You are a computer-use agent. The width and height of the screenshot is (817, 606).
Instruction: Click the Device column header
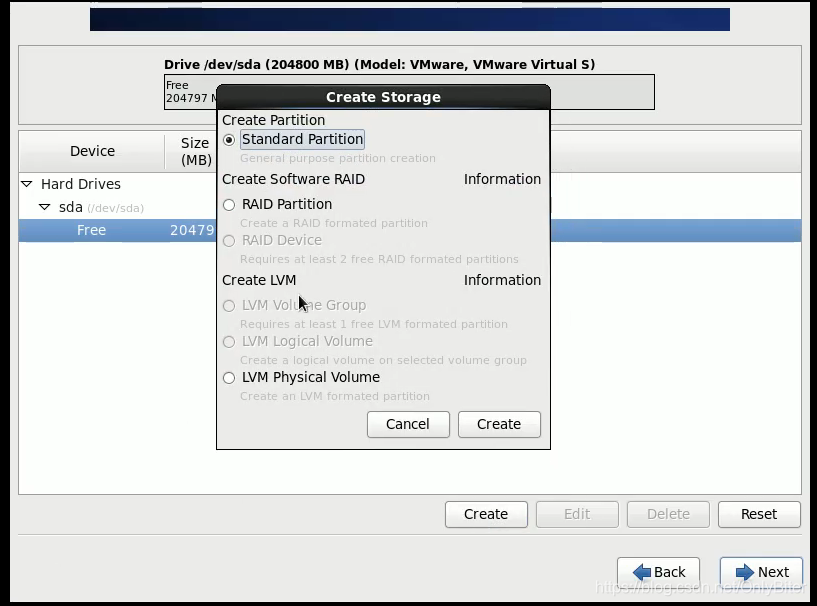[x=92, y=151]
